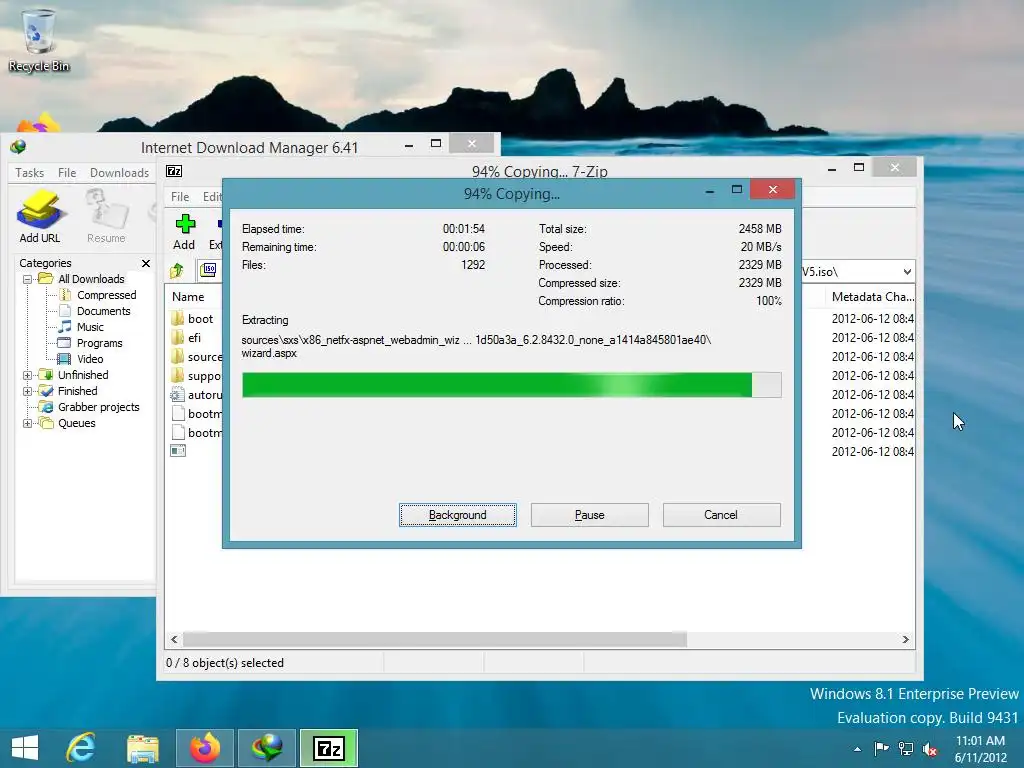
Task: Click the taskbar clock showing 11:01 AM
Action: pyautogui.click(x=980, y=749)
